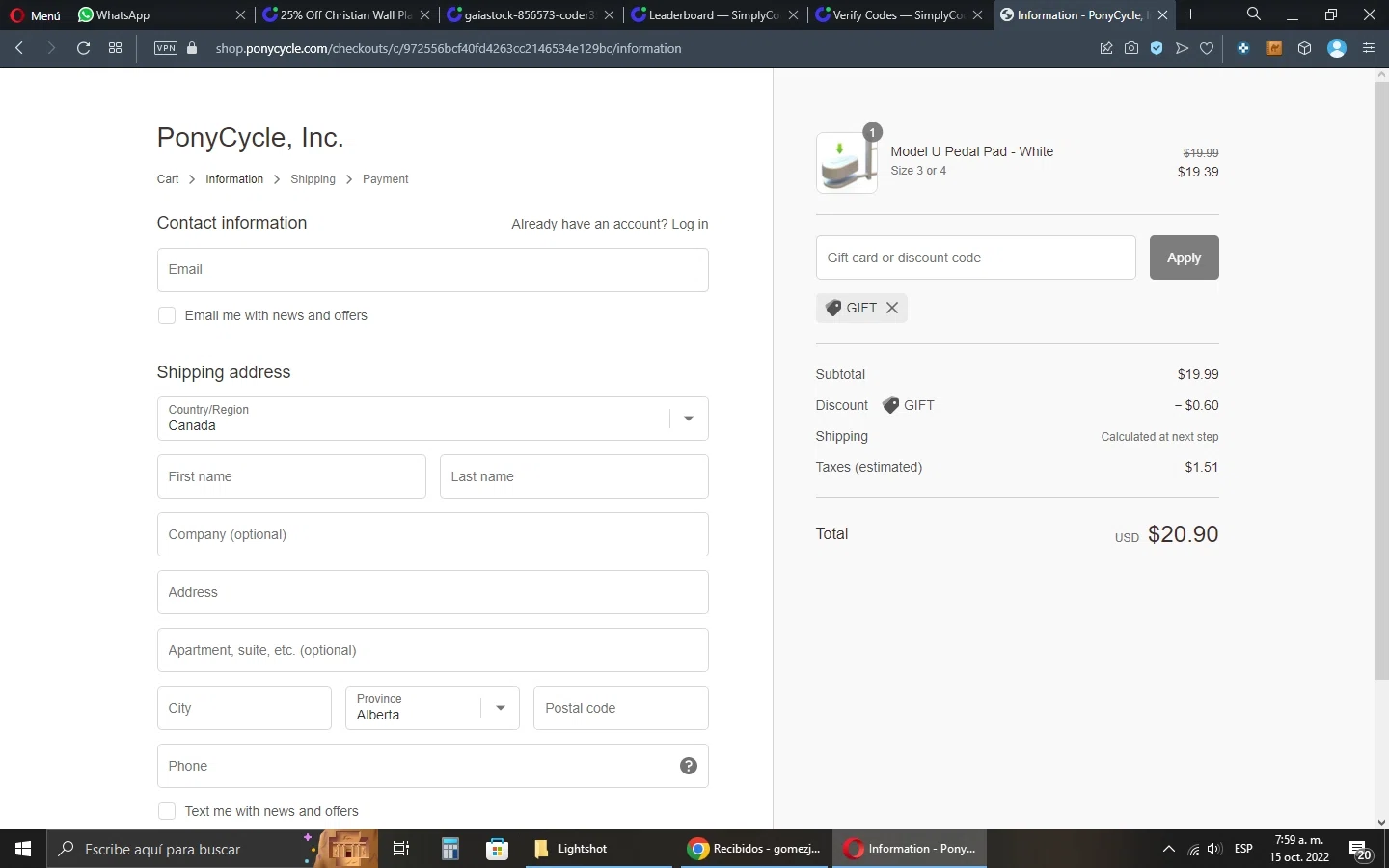
Task: Check Text me with news and offers
Action: [x=167, y=811]
